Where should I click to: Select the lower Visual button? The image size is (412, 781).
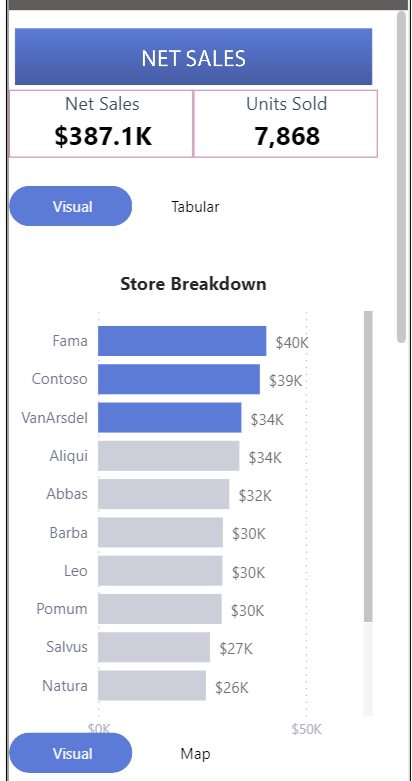[71, 753]
